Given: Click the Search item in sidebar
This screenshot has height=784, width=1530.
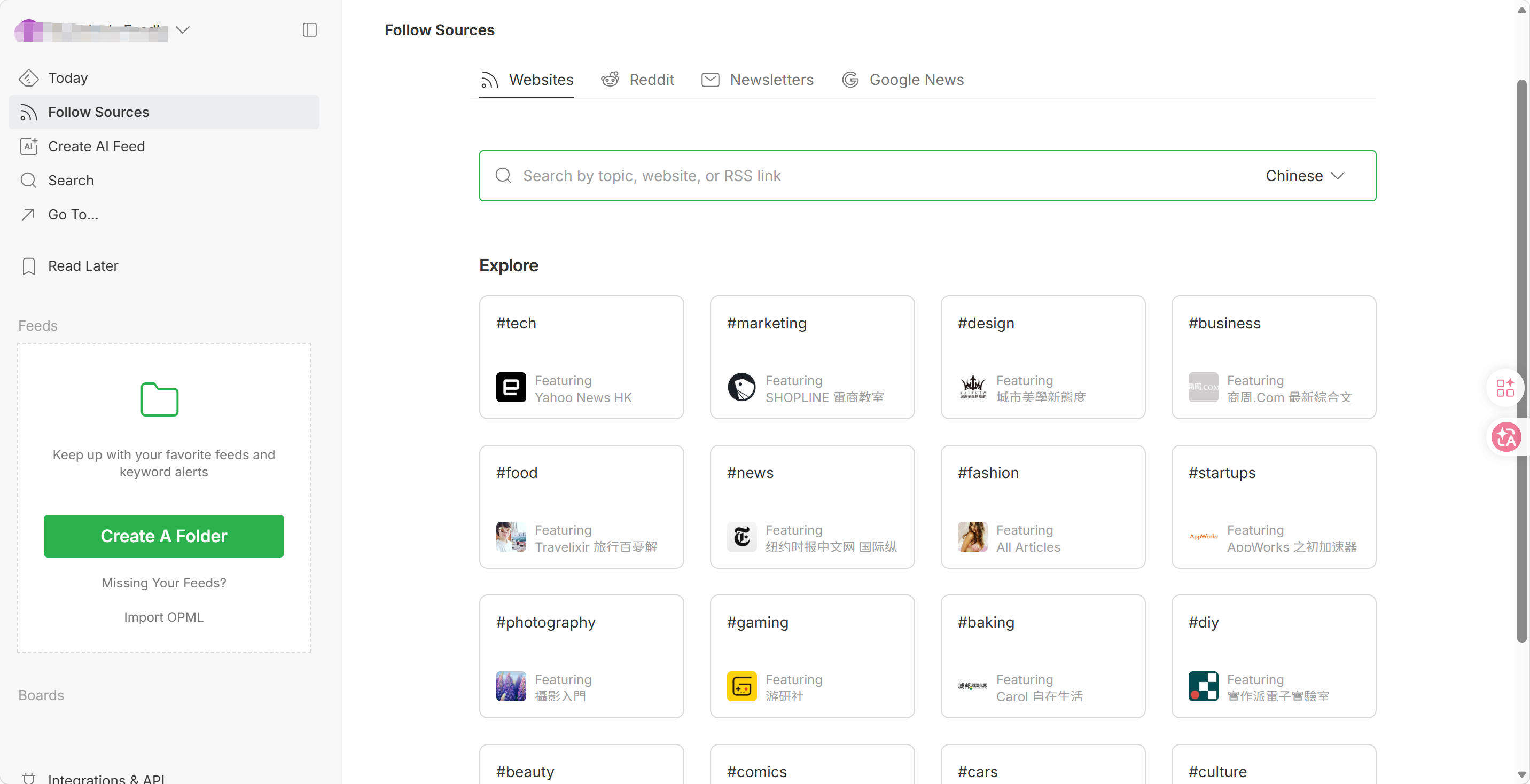Looking at the screenshot, I should (x=164, y=180).
